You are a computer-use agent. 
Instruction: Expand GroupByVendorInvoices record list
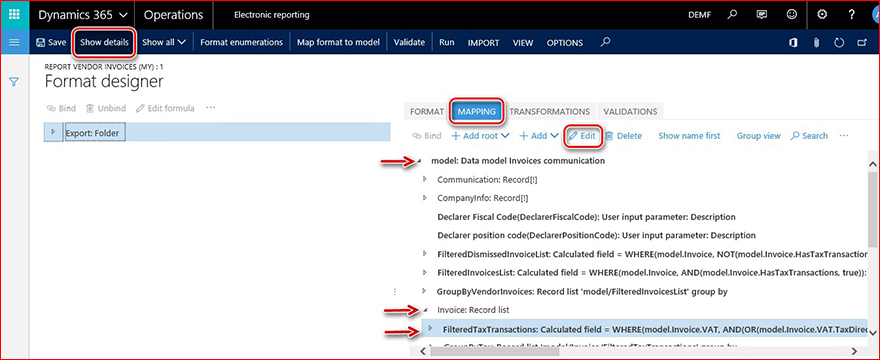point(425,291)
